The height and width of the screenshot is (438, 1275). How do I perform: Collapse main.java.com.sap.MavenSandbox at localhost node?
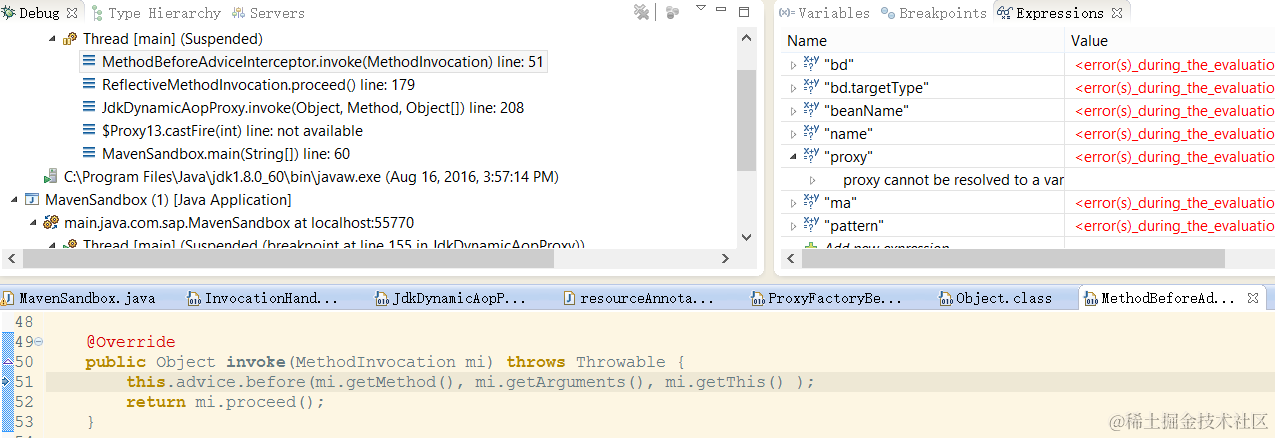[x=32, y=223]
